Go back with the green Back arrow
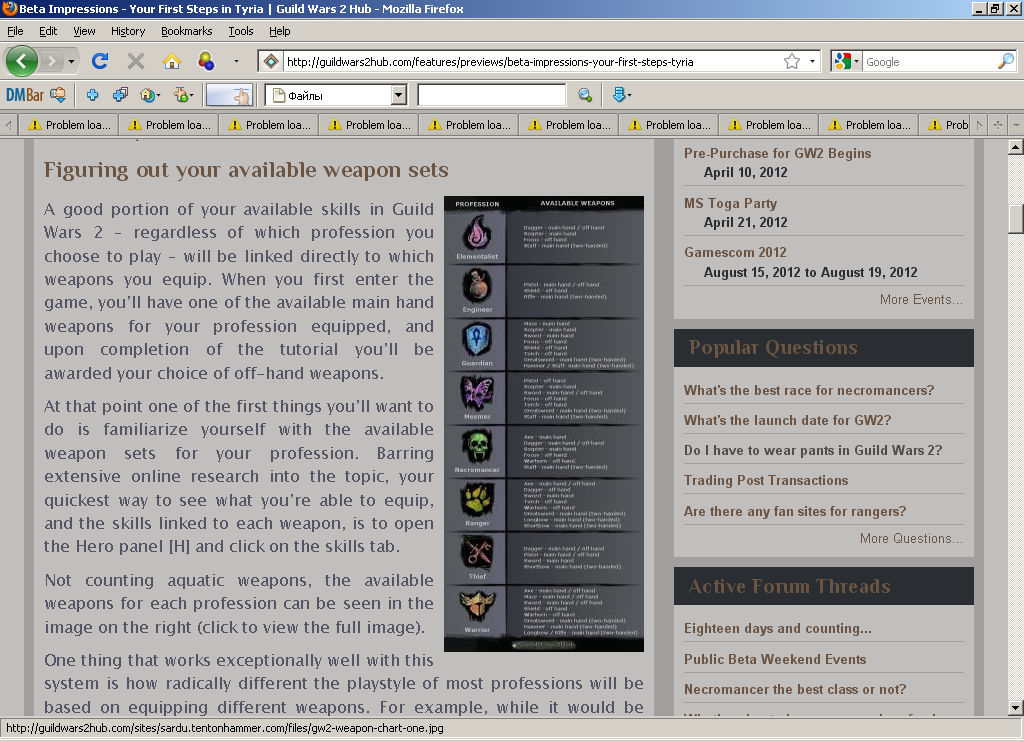 pos(22,61)
